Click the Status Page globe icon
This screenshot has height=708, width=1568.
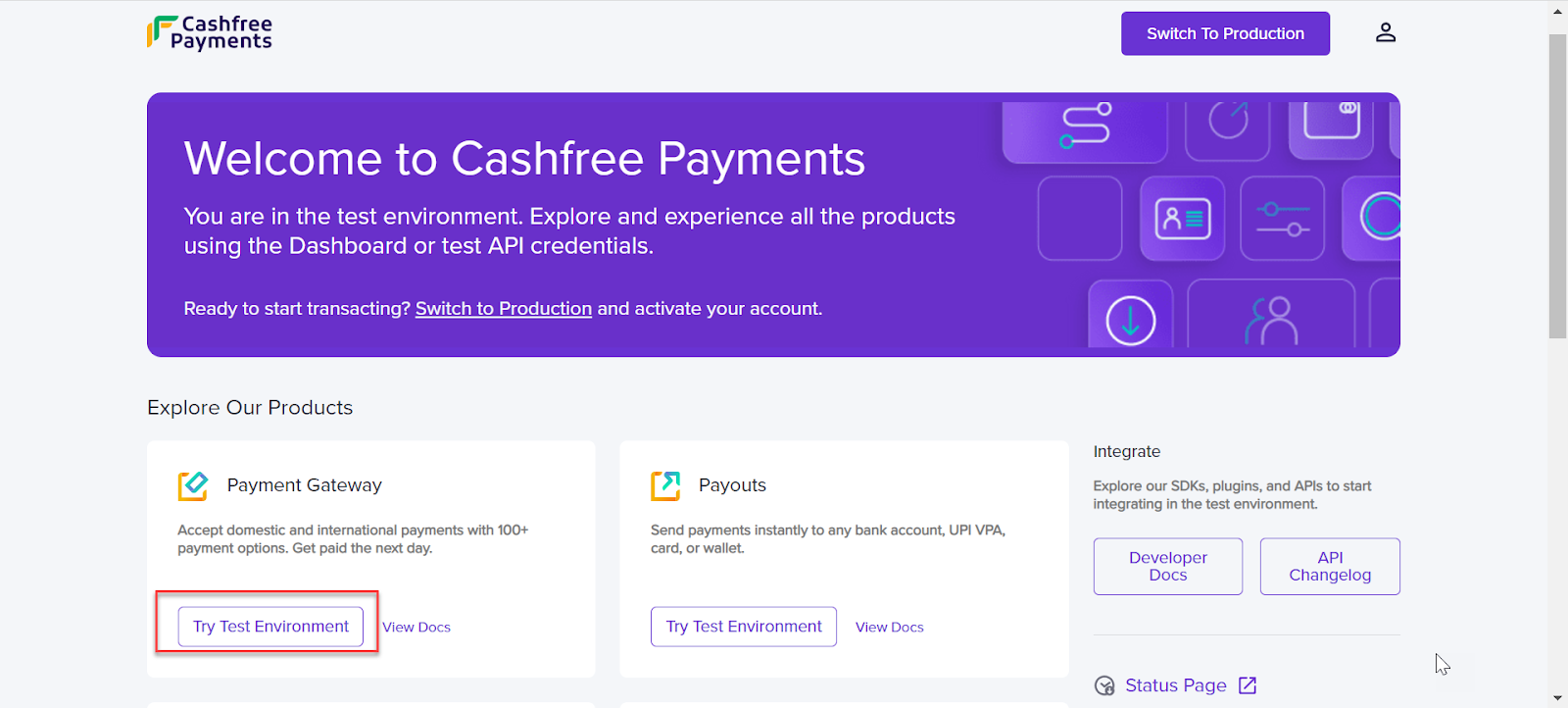click(1104, 685)
